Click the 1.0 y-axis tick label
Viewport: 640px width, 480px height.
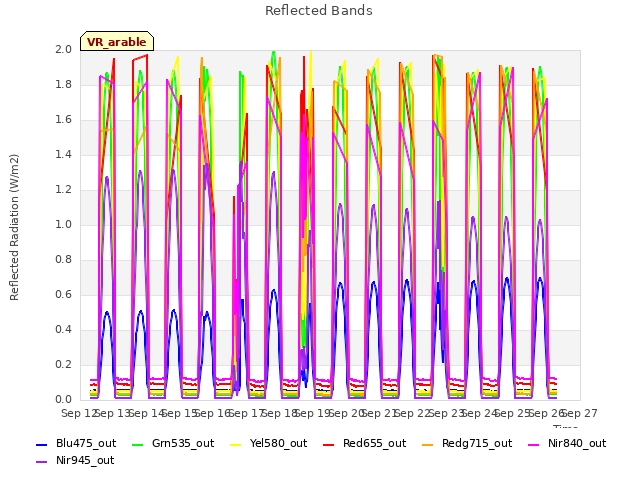[x=63, y=225]
